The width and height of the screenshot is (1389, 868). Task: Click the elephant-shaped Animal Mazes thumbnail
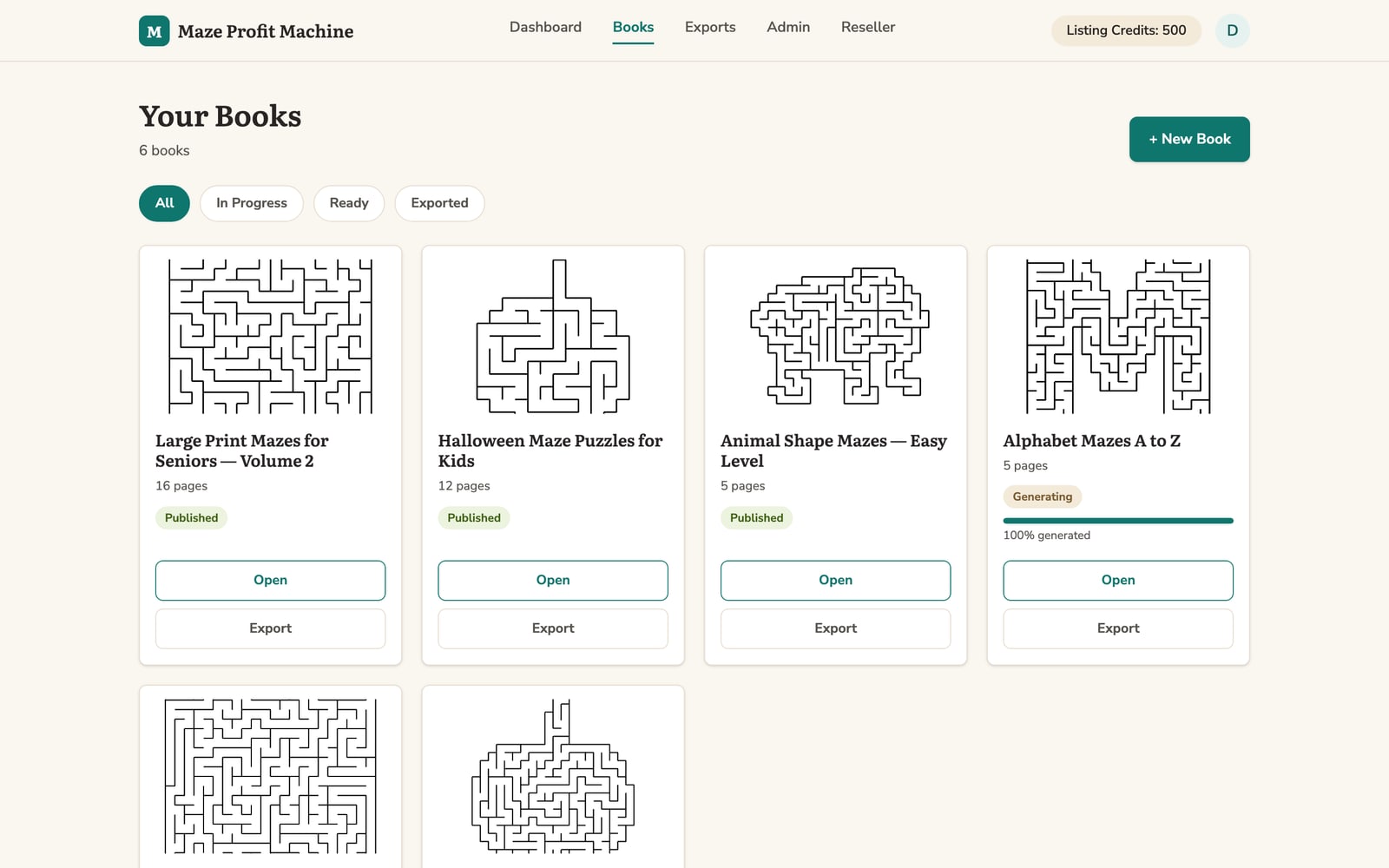click(839, 337)
